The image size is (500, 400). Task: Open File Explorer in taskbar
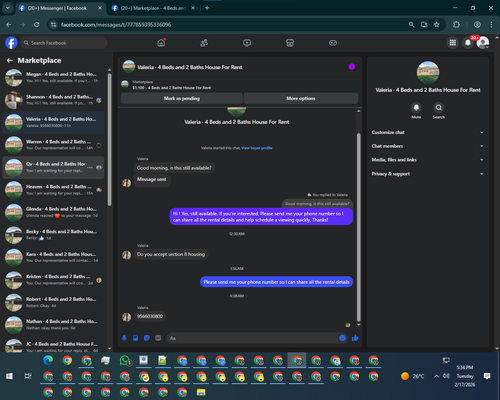[x=201, y=392]
